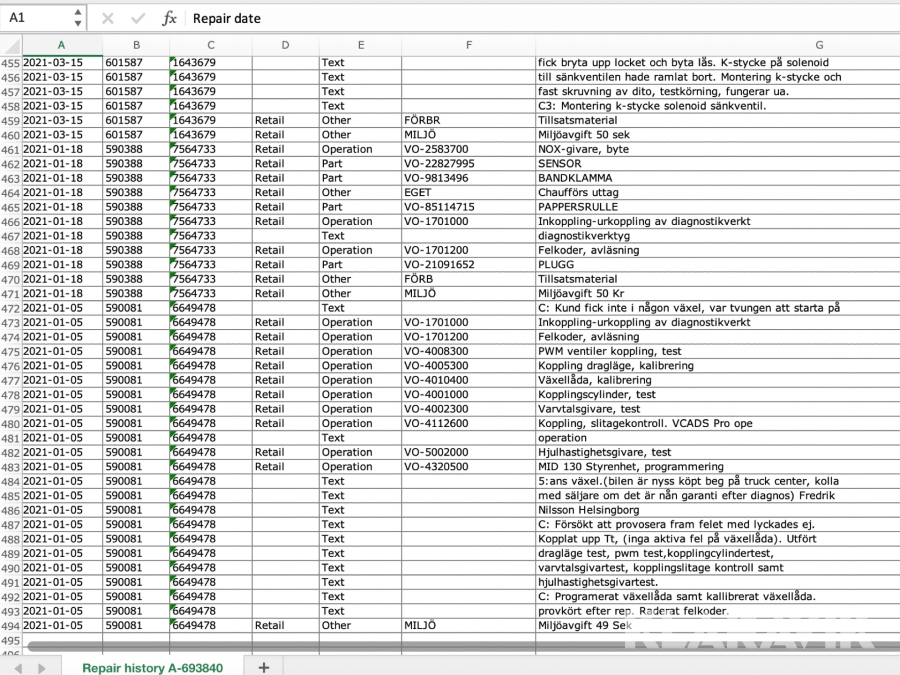Click the green error indicator on cell C461

(x=173, y=146)
